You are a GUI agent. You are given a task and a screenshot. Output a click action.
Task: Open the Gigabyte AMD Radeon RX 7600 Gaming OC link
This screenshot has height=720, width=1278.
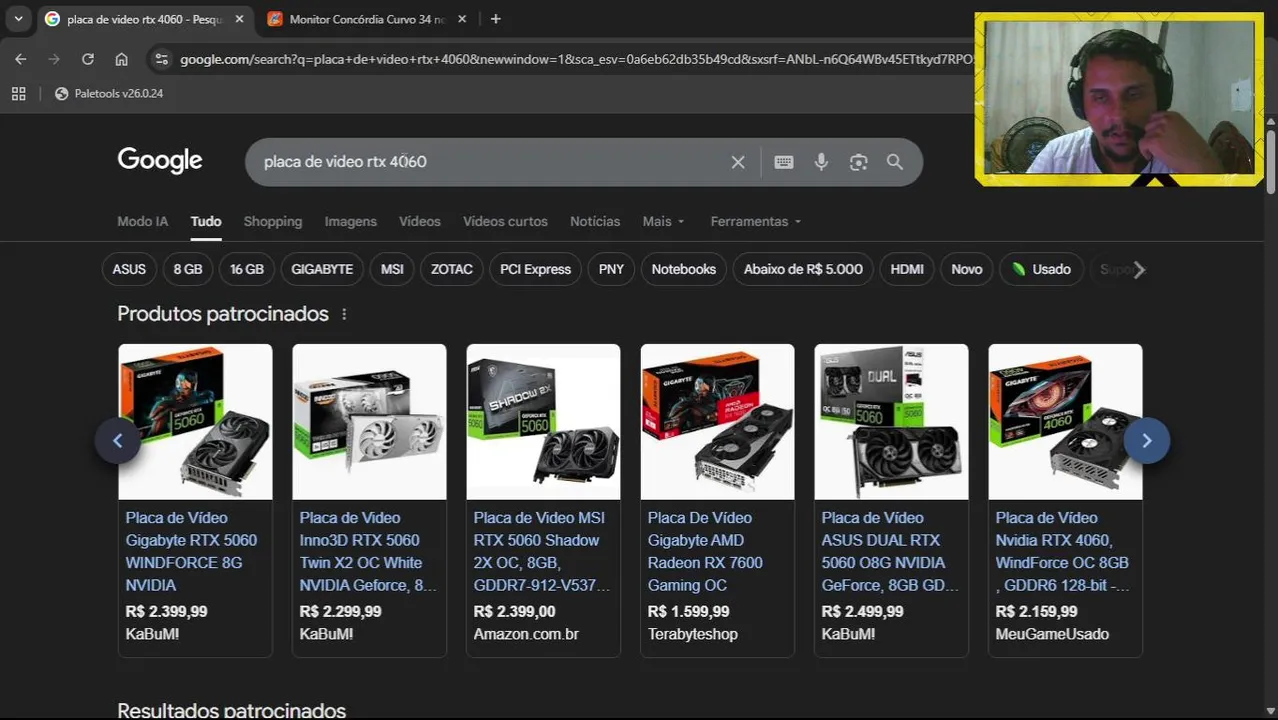(x=705, y=551)
